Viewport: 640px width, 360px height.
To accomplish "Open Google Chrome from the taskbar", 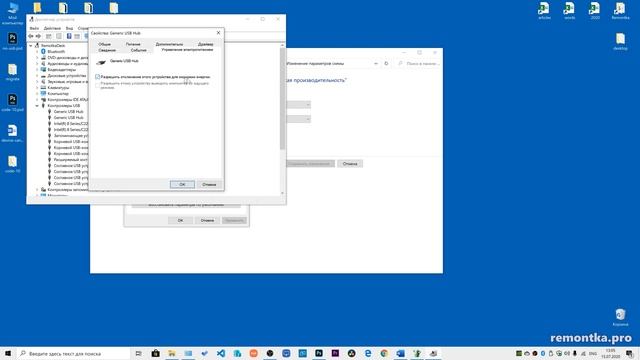I will [384, 353].
